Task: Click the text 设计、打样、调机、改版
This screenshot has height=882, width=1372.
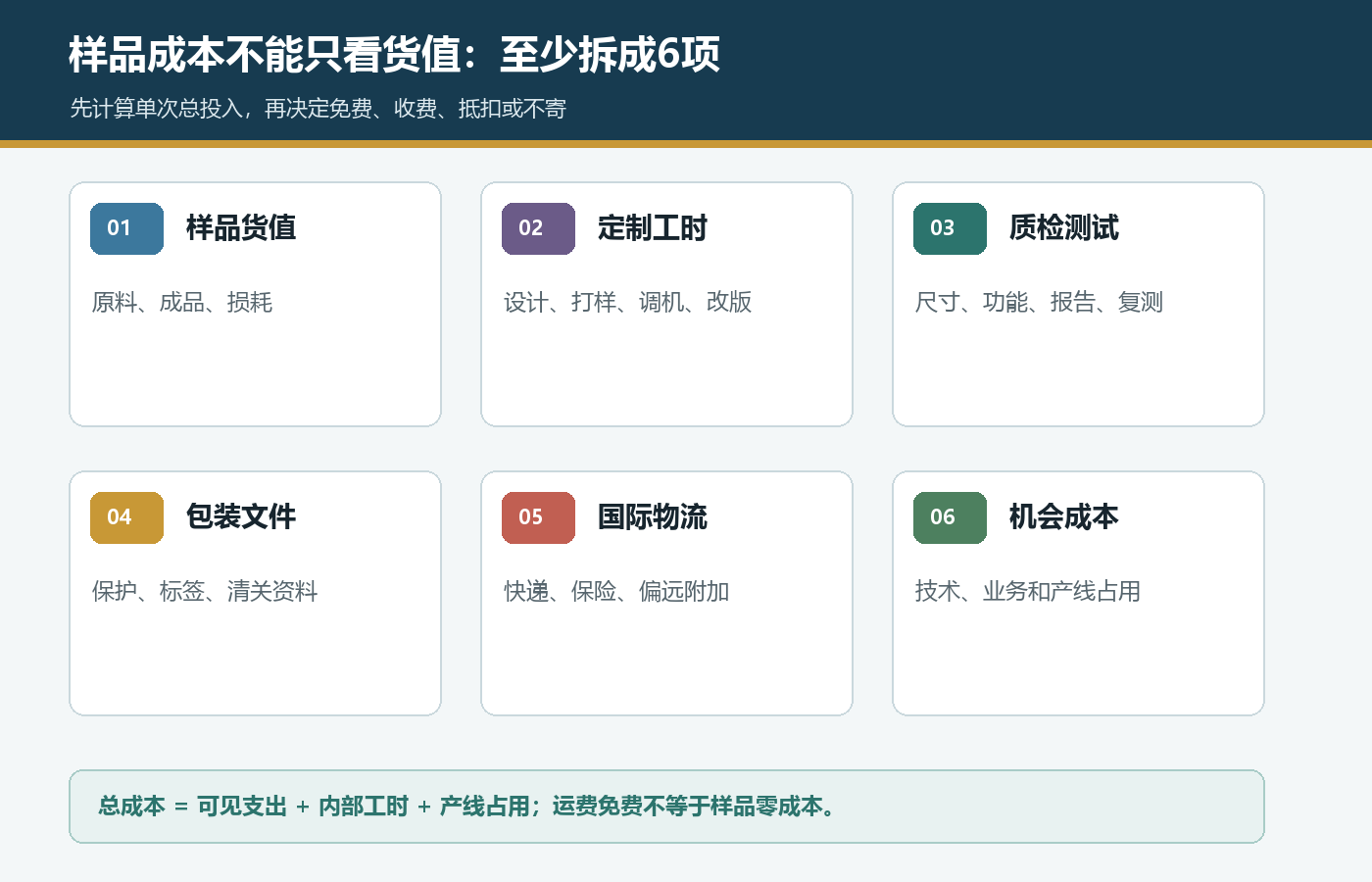Action: pyautogui.click(x=627, y=302)
